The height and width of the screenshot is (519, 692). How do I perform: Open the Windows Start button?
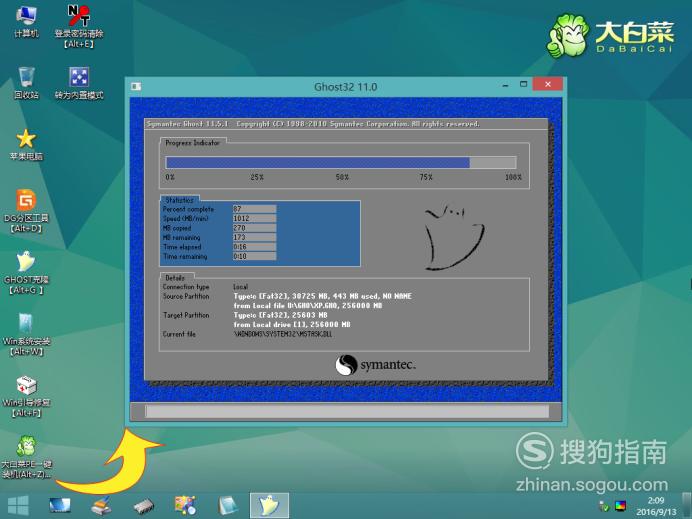point(18,505)
